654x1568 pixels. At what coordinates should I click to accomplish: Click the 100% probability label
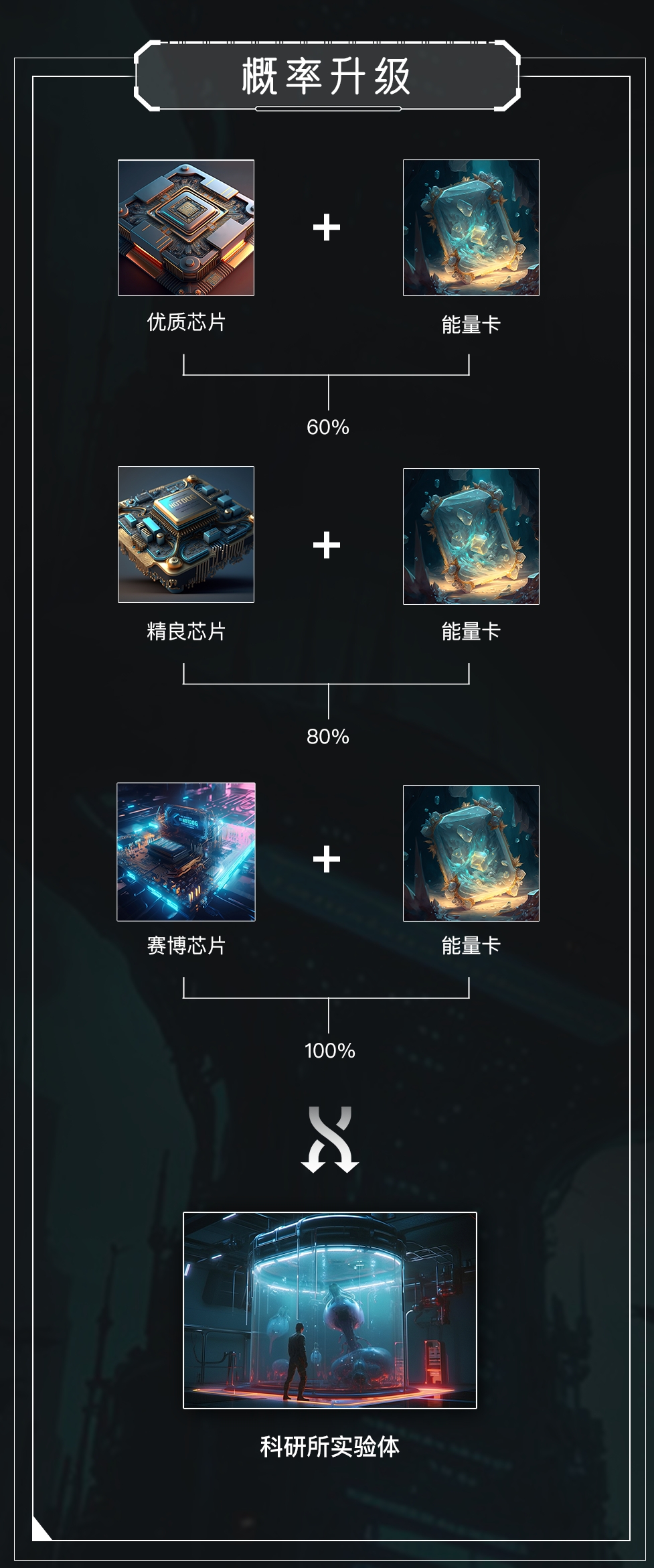pos(330,1051)
